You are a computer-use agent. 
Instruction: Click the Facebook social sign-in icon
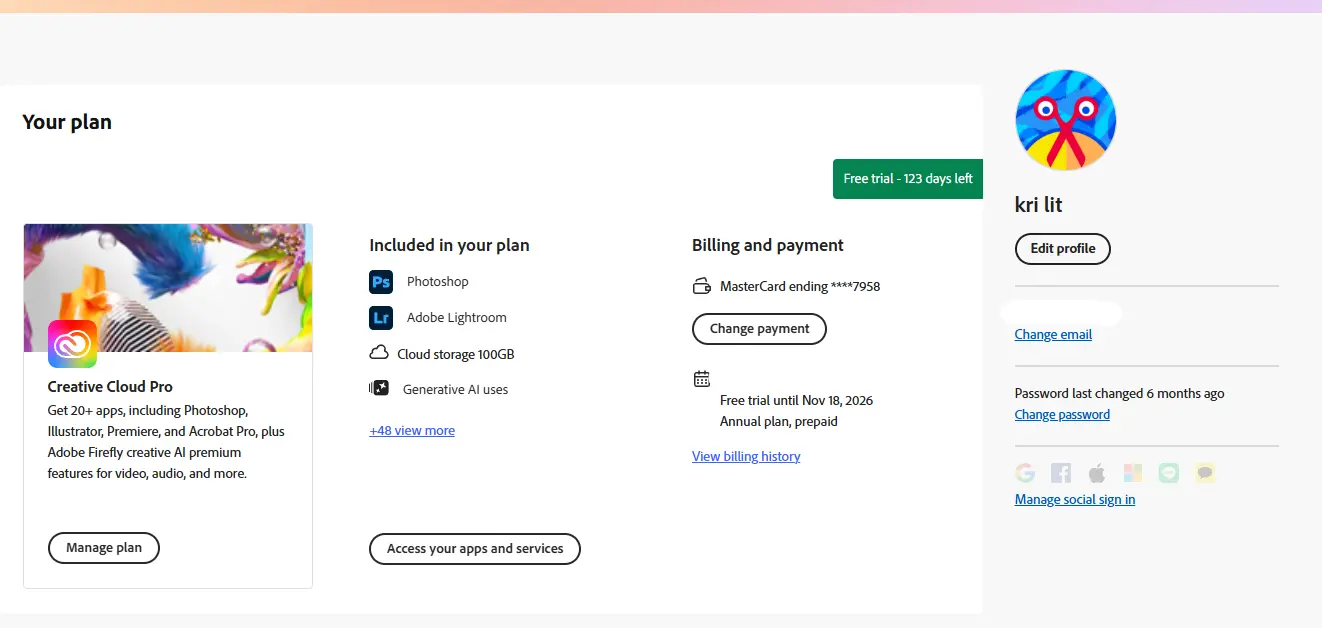pyautogui.click(x=1061, y=474)
